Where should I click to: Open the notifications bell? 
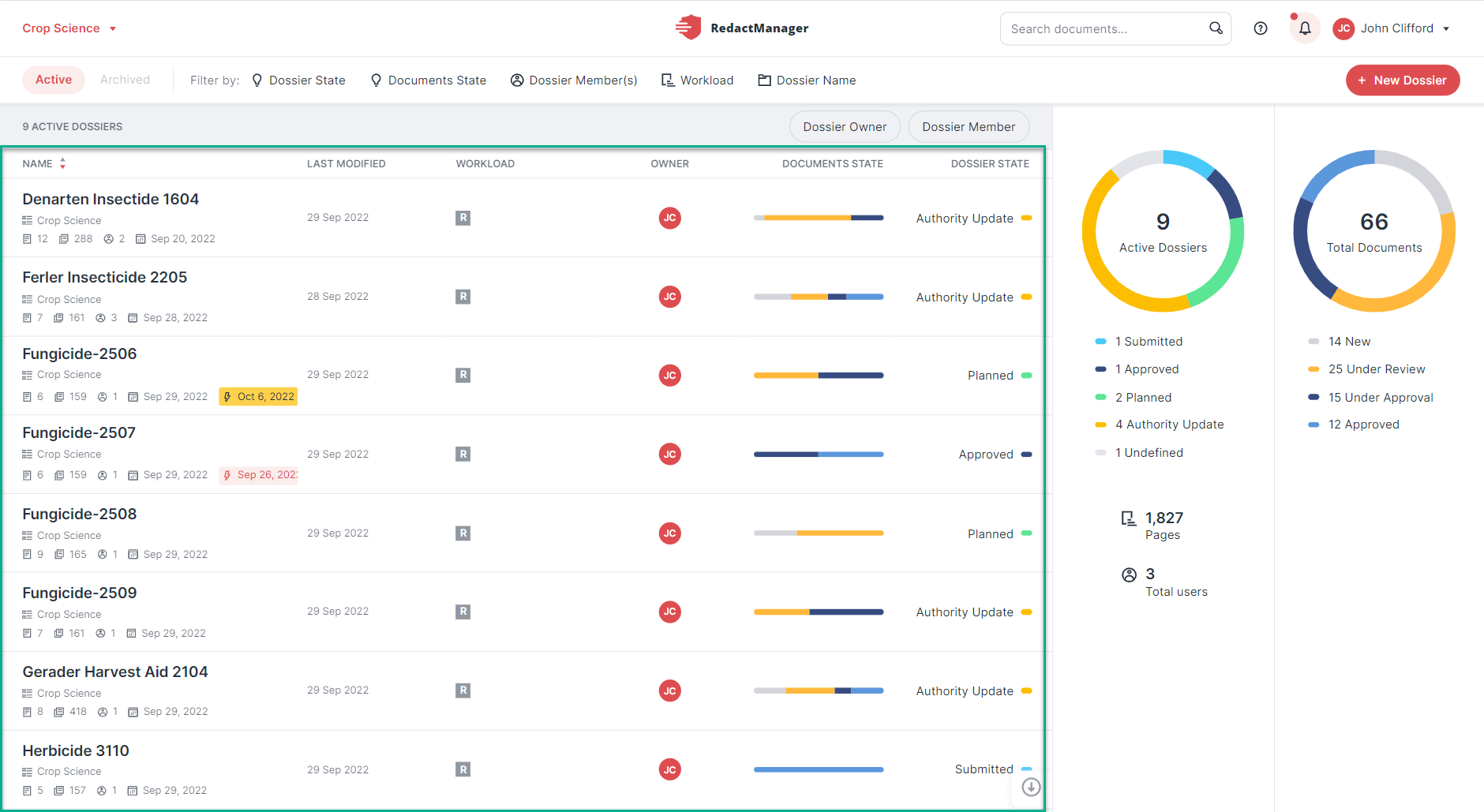[1305, 28]
